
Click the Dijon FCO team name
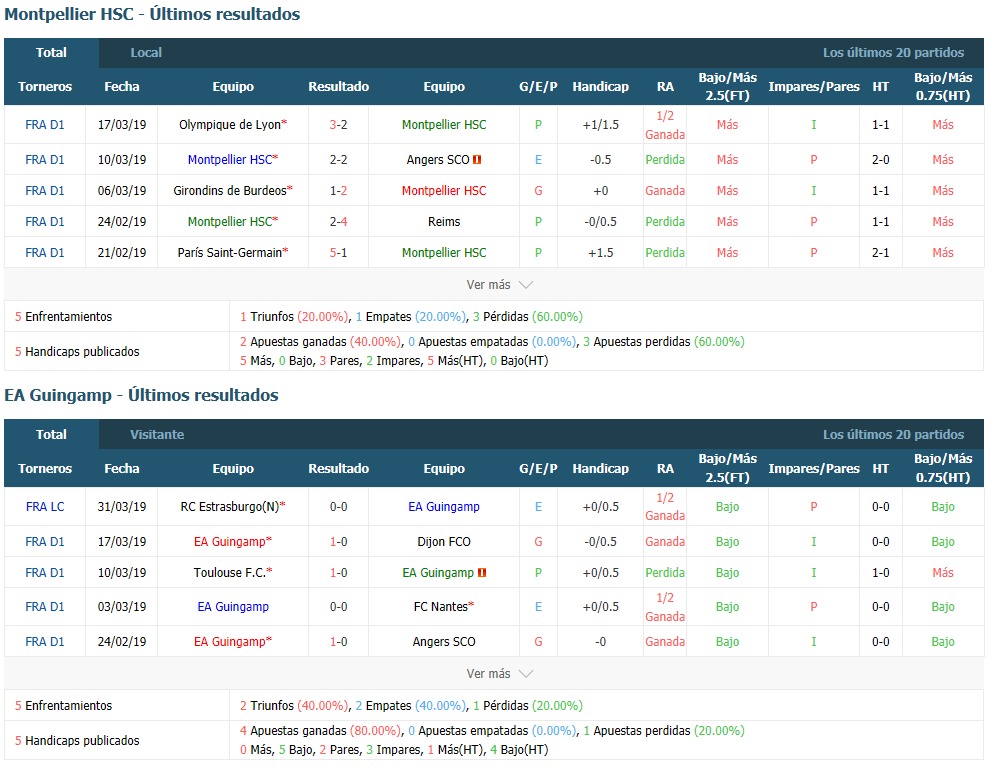444,542
